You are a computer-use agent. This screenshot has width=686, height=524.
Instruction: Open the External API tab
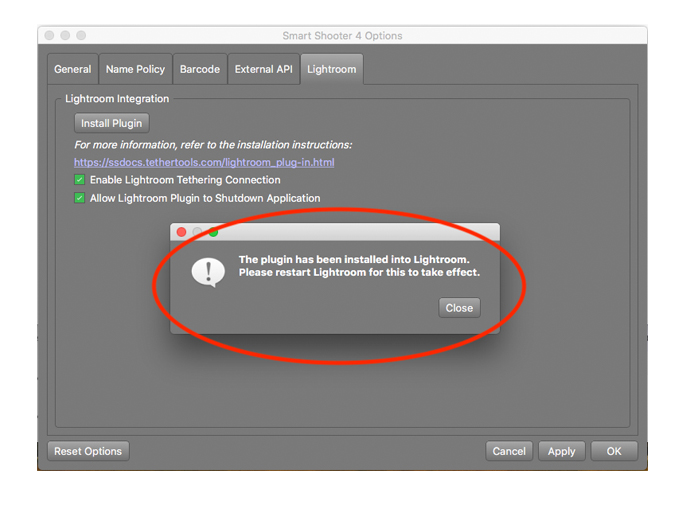coord(263,69)
